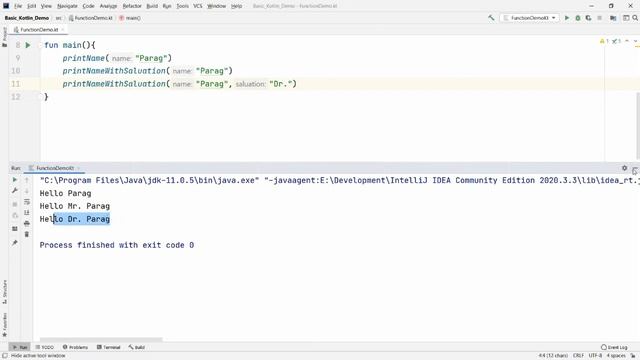Change the CRLF line separator in status bar

(x=578, y=356)
